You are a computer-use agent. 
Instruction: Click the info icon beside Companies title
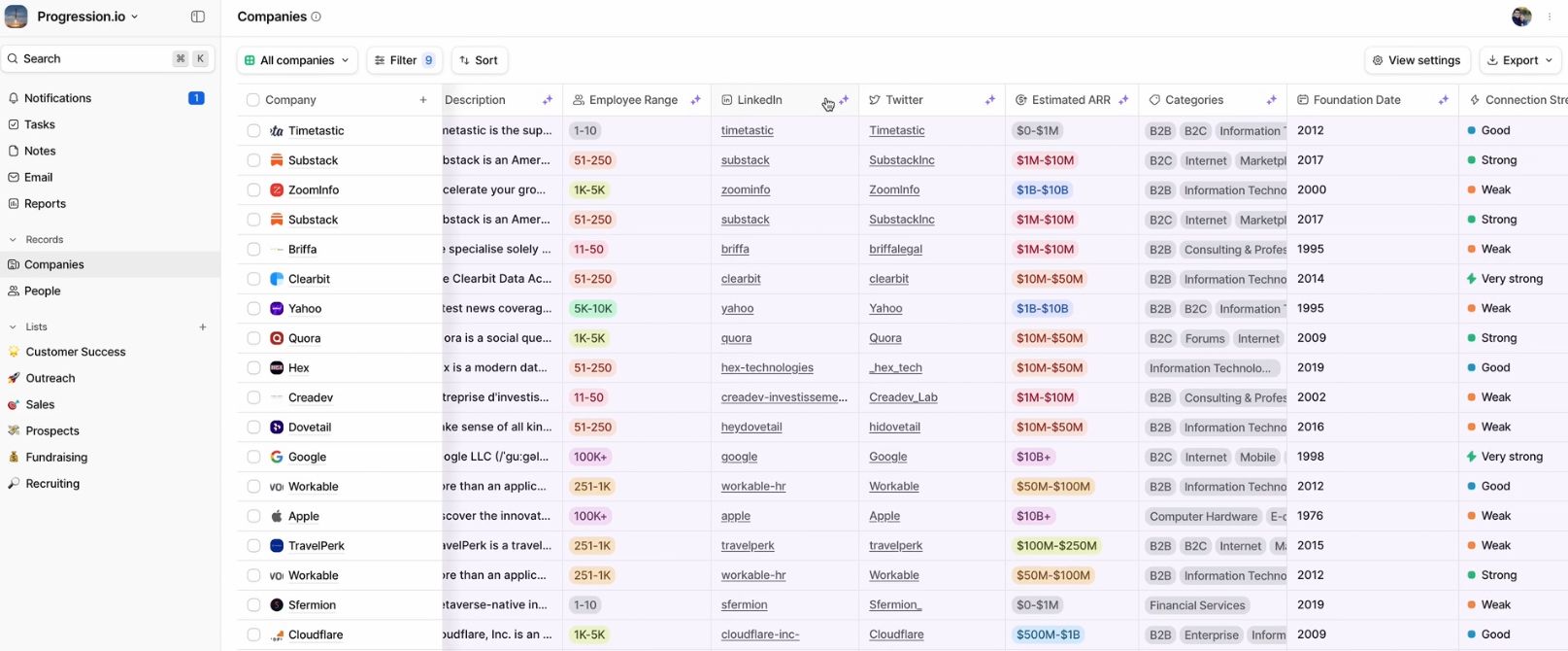pos(316,17)
